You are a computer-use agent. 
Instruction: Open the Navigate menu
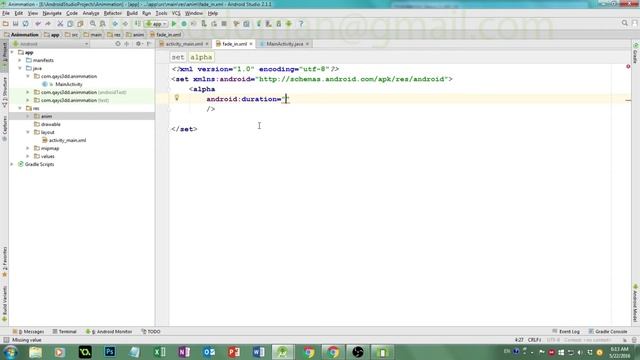tap(52, 13)
